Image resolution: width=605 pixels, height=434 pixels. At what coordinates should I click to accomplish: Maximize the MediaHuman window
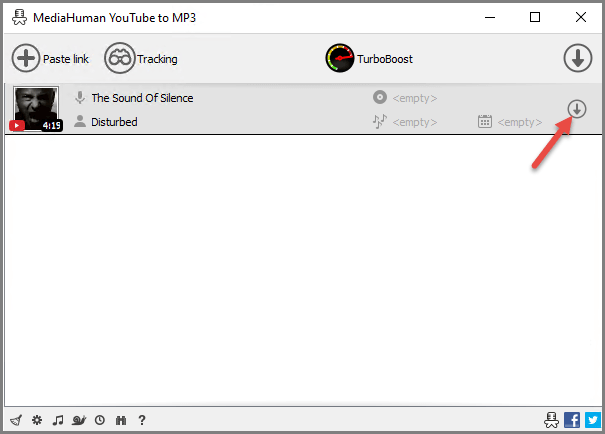coord(535,17)
